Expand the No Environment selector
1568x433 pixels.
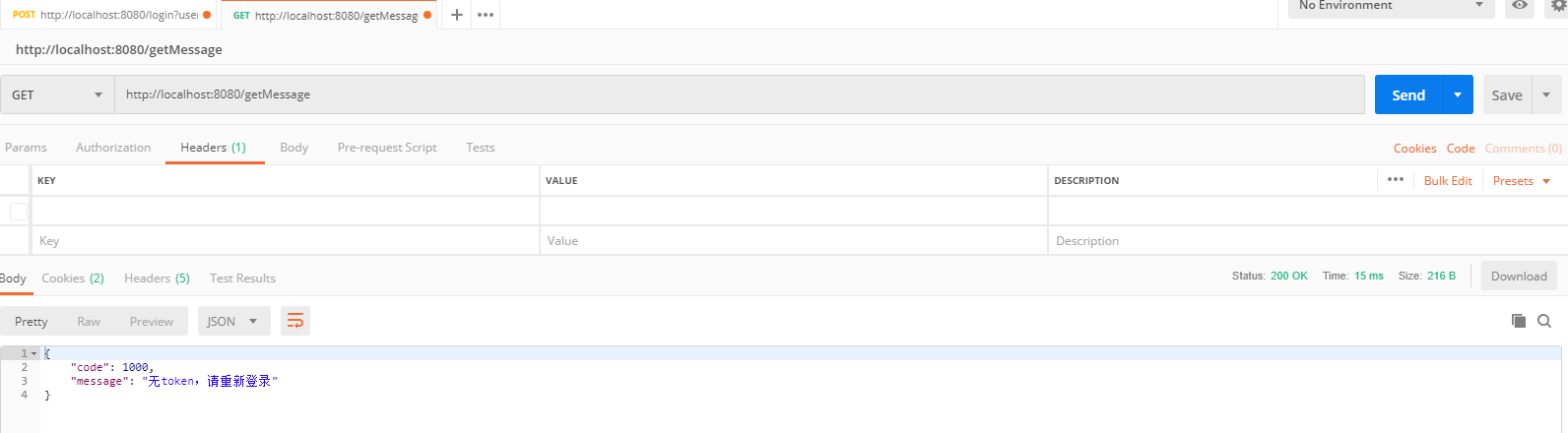[1391, 6]
